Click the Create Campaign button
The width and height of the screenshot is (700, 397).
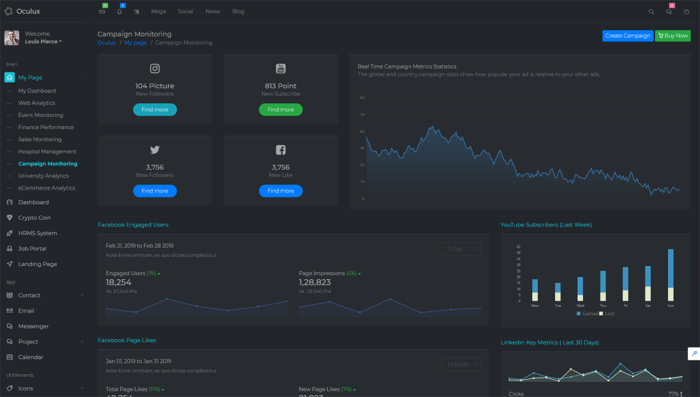[628, 36]
